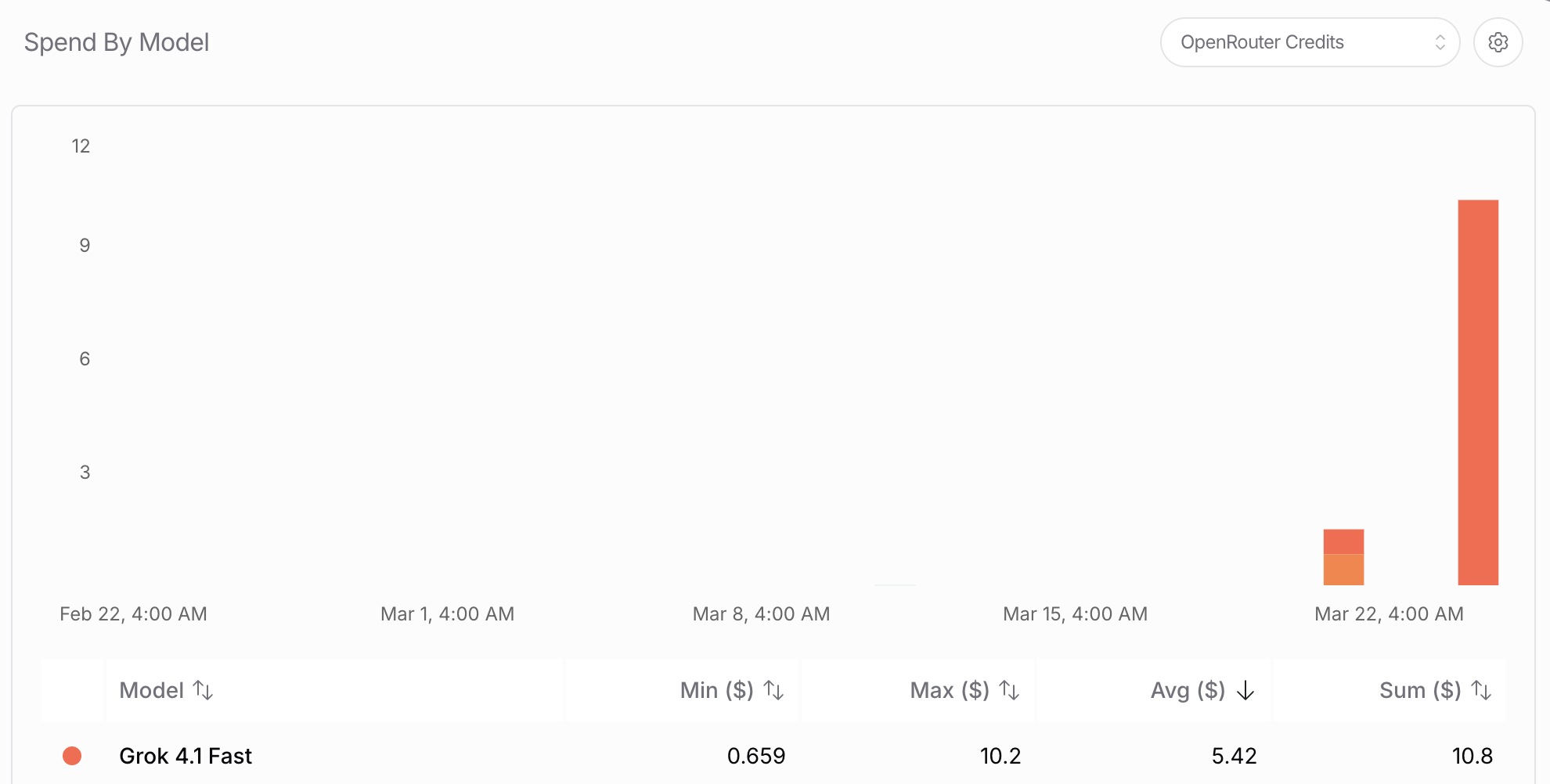The height and width of the screenshot is (784, 1550).
Task: Sort by Model column arrows icon
Action: point(204,690)
